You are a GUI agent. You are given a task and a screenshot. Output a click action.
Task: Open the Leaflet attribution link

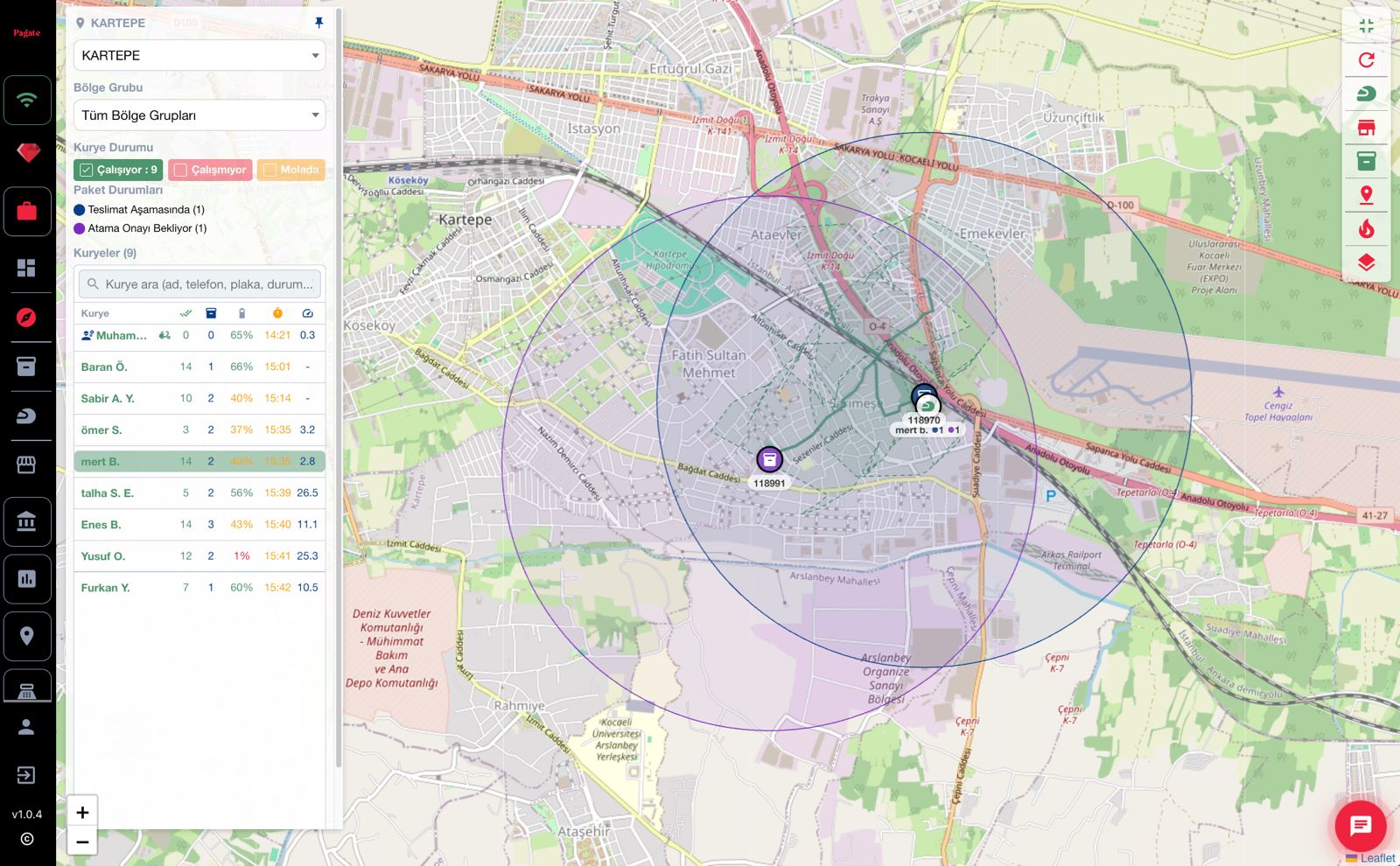[1377, 858]
